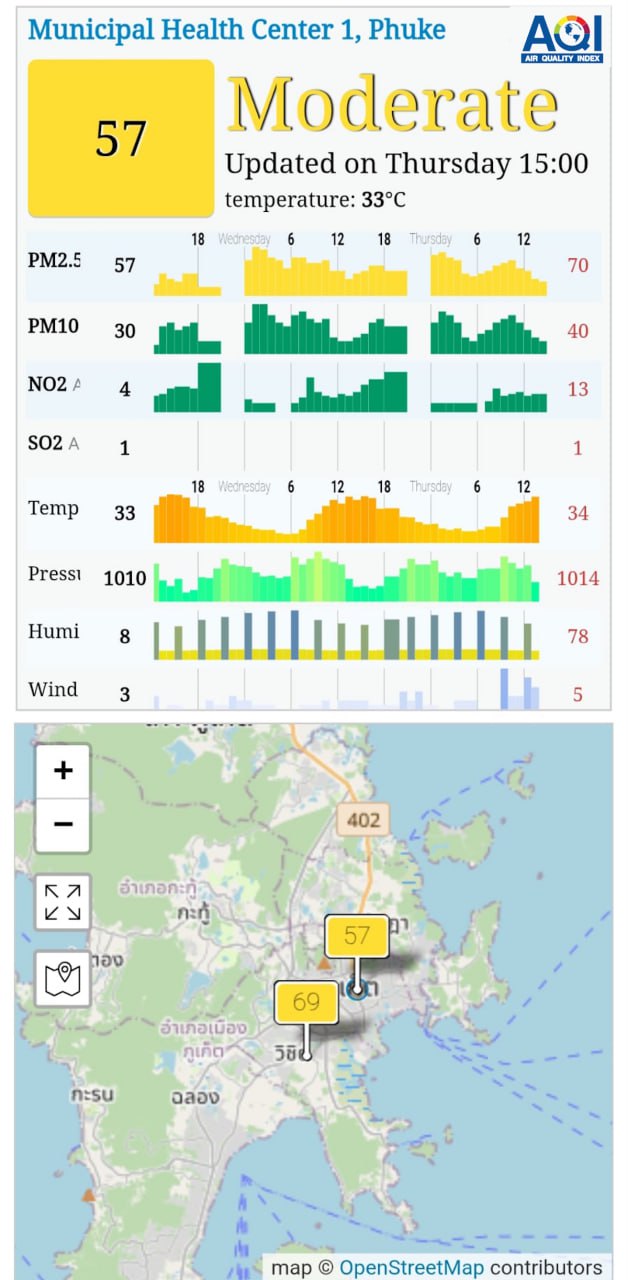
Task: Open the OpenStreetMap attribution link
Action: pyautogui.click(x=411, y=1267)
